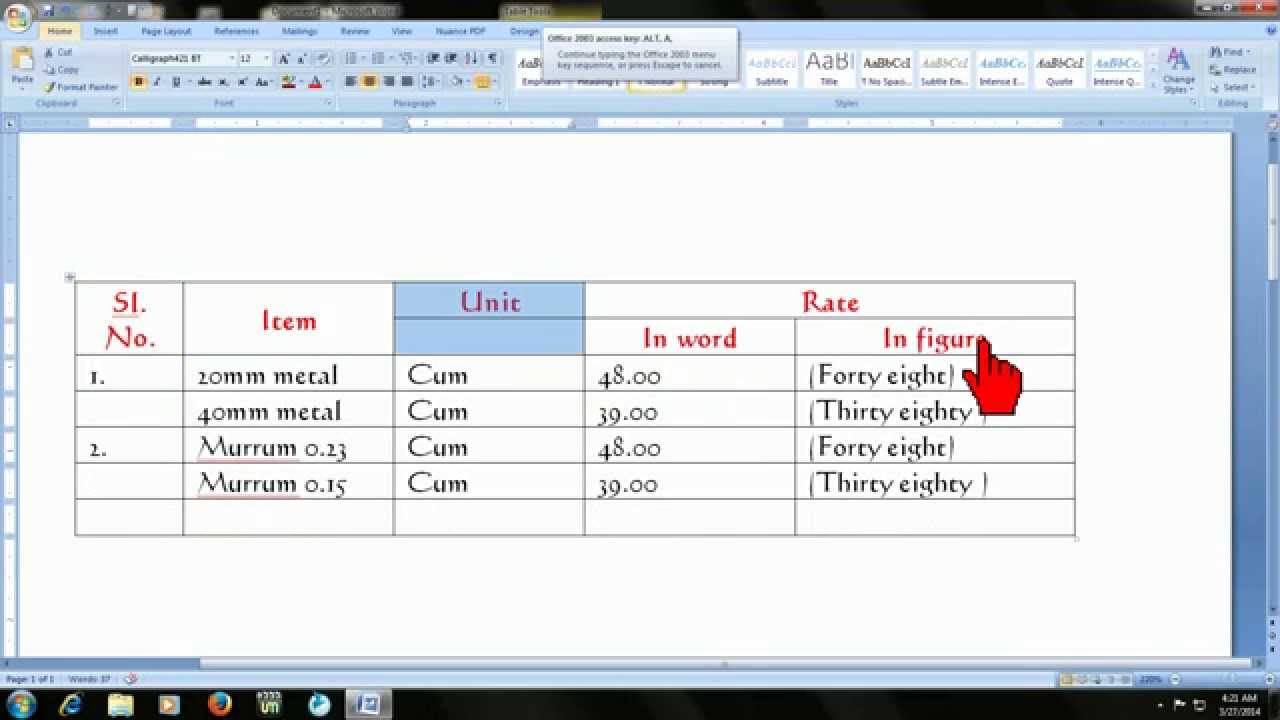Apply the No Spacing style
Viewport: 1280px width, 720px height.
click(887, 69)
